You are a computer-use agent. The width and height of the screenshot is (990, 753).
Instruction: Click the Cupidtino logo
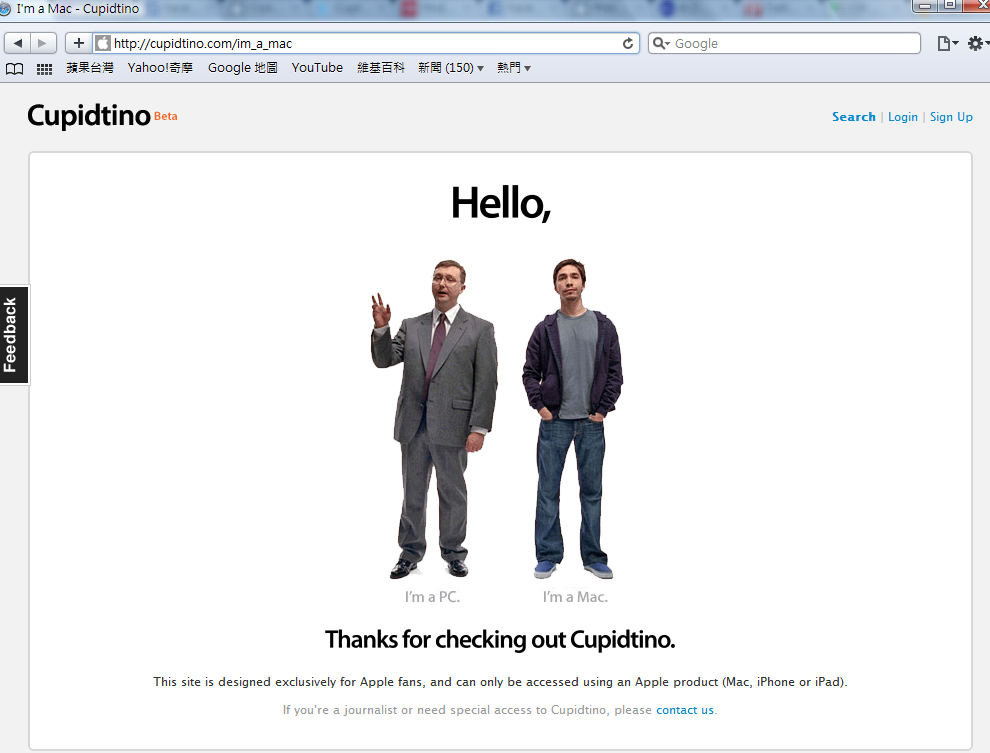click(x=89, y=116)
